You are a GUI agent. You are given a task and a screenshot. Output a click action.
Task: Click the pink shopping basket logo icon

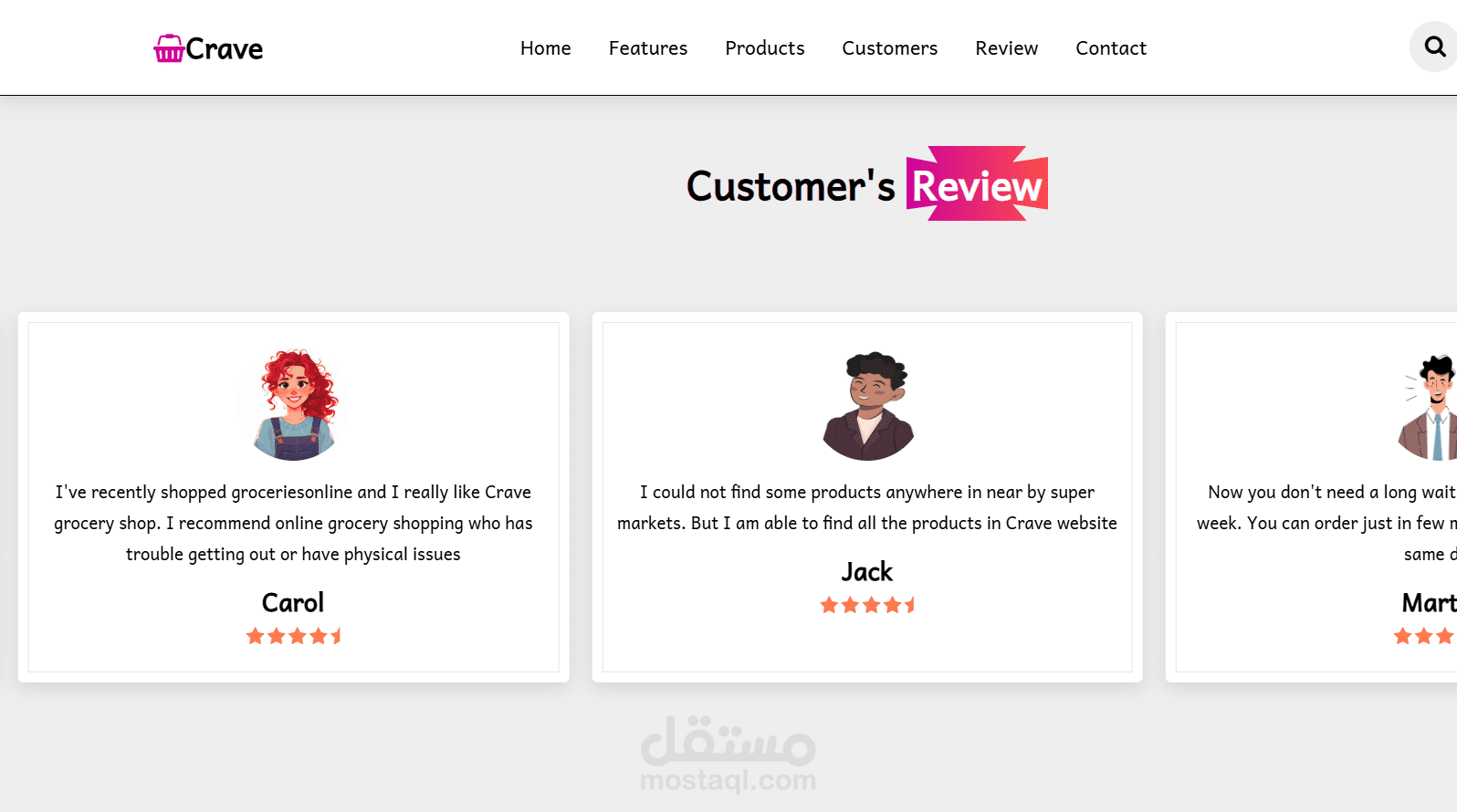[x=169, y=48]
